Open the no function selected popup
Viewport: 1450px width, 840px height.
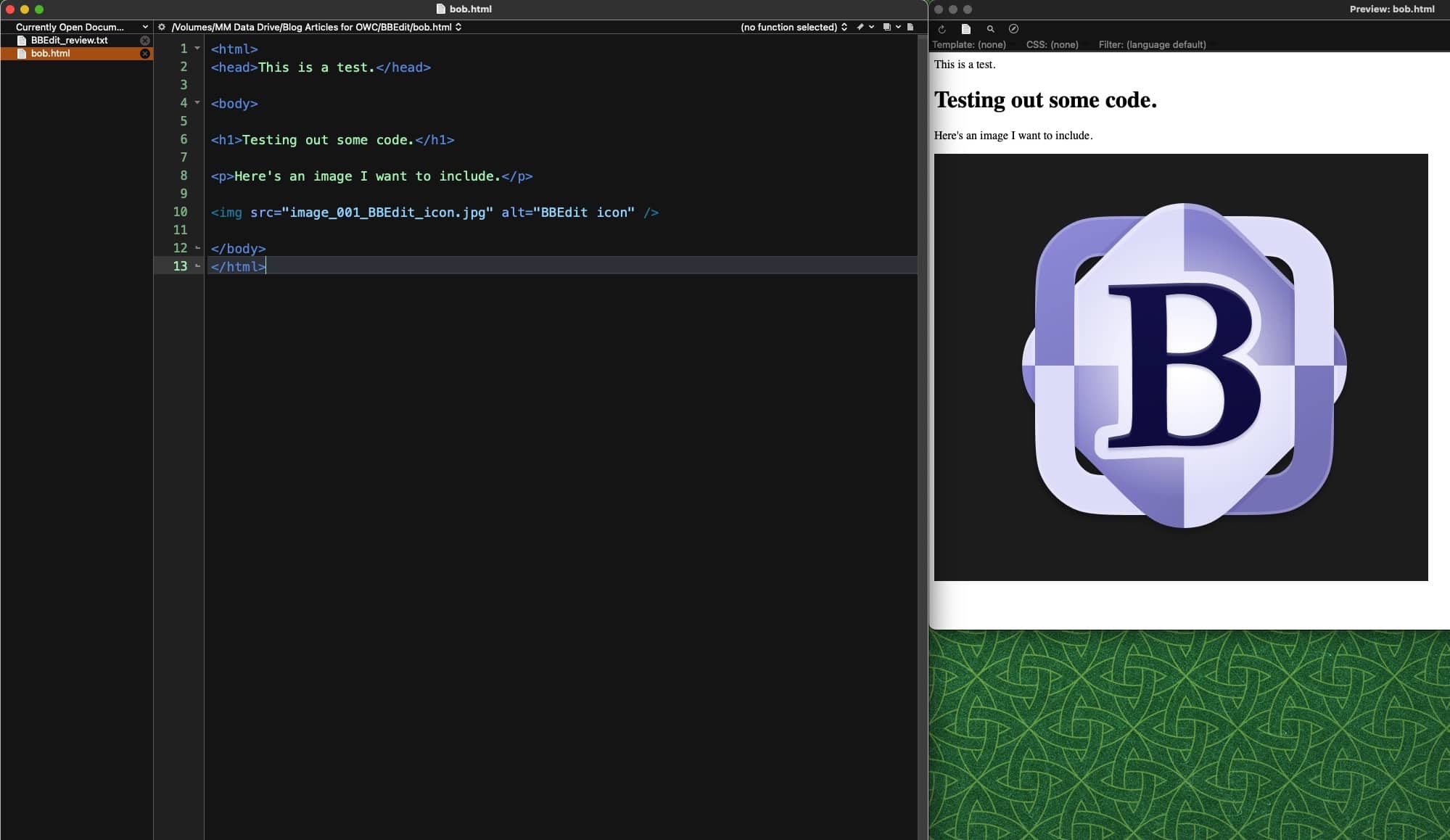click(794, 27)
